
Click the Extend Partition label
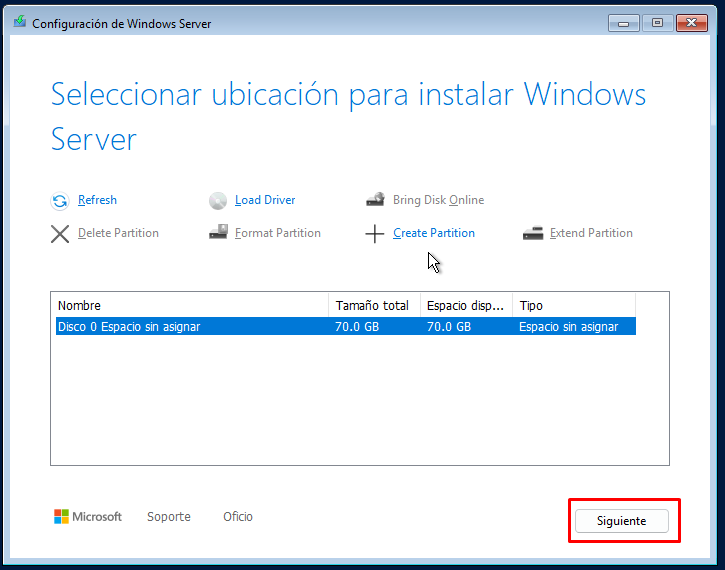coord(591,233)
